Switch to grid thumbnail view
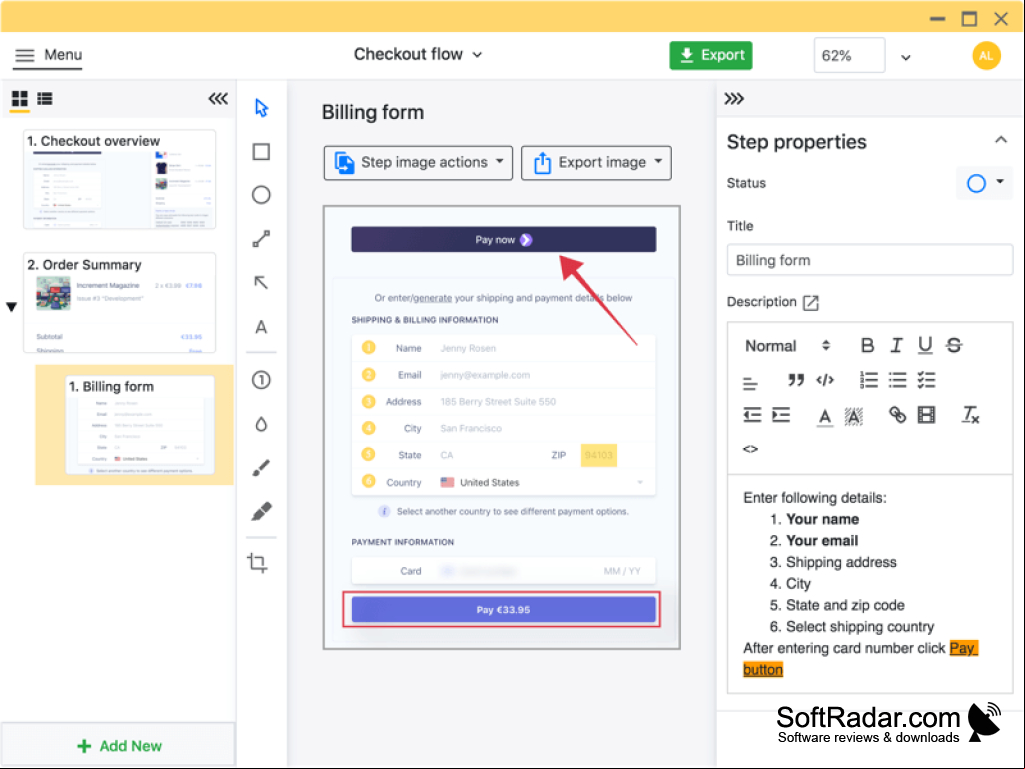 tap(20, 99)
